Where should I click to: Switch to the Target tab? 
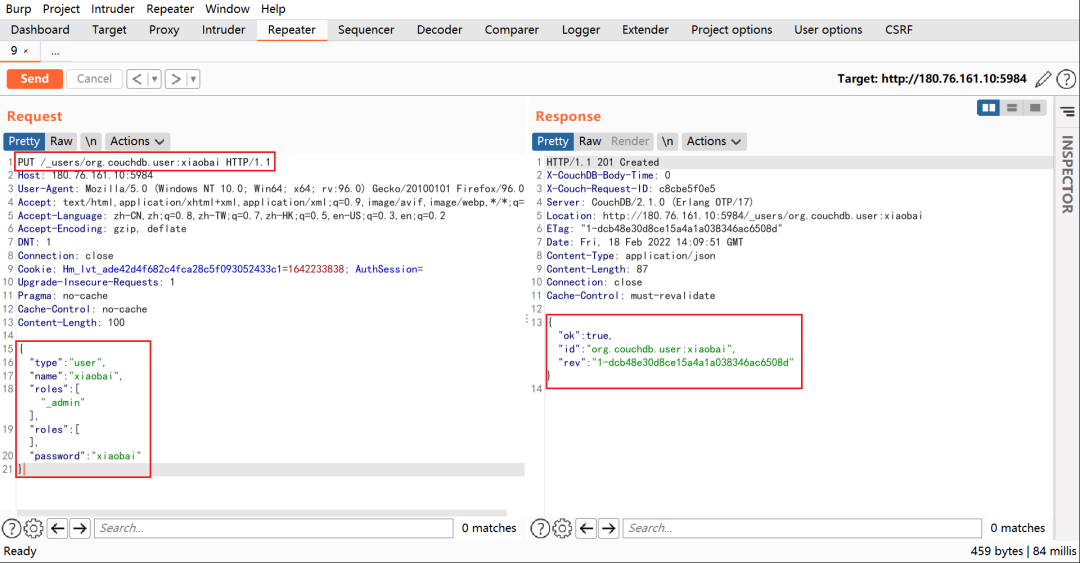pos(110,30)
